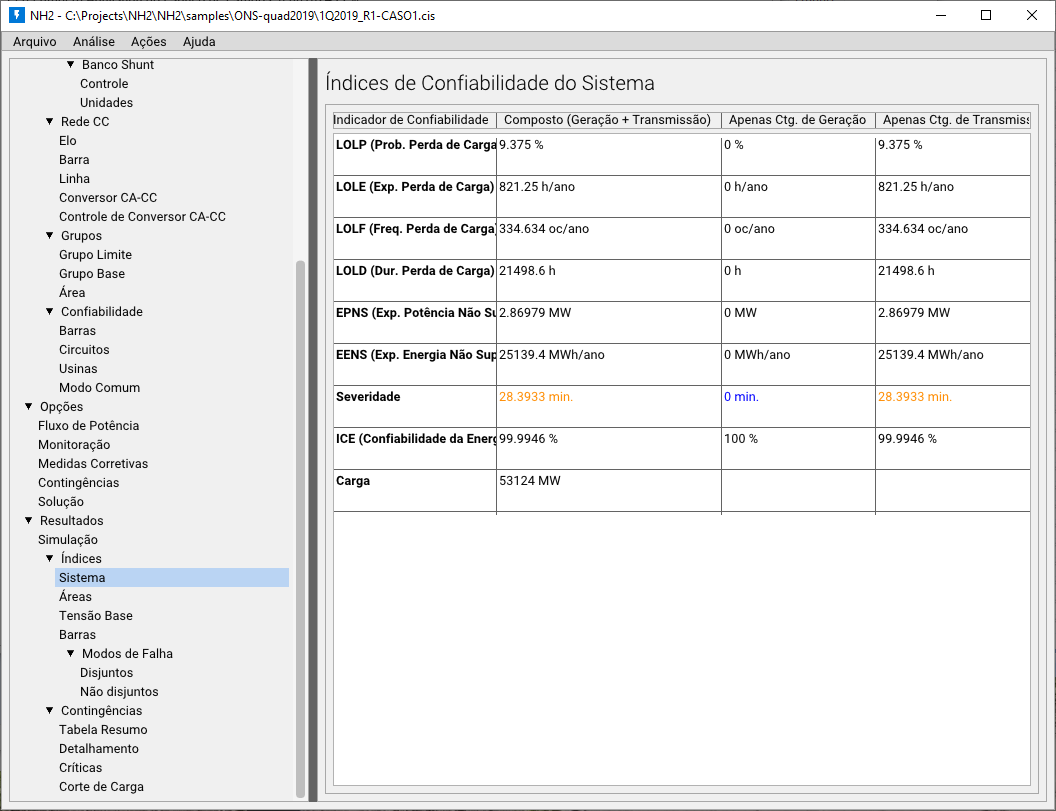This screenshot has width=1056, height=811.
Task: Select the 0 MWh/ano cell
Action: 798,364
